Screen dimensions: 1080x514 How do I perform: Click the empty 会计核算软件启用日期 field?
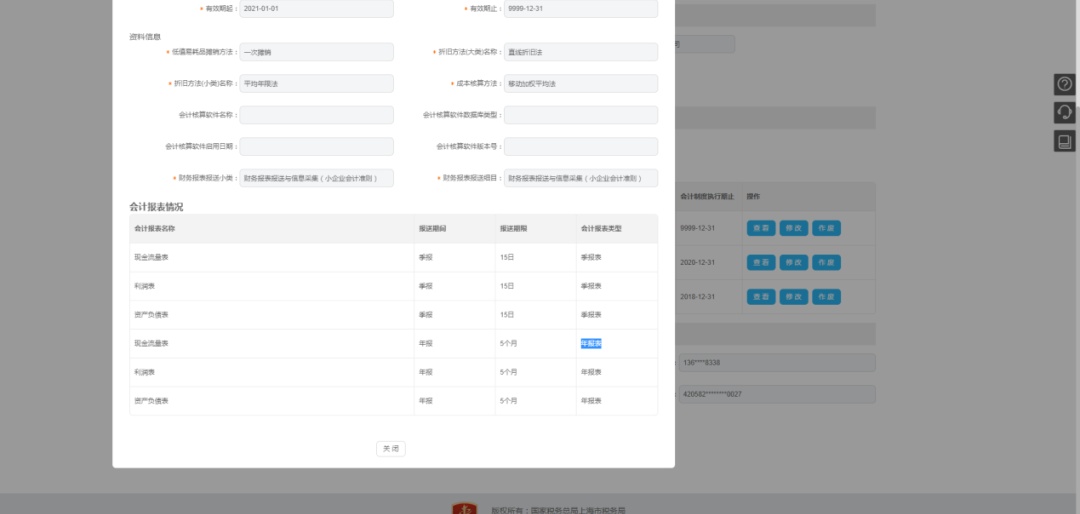(x=317, y=147)
